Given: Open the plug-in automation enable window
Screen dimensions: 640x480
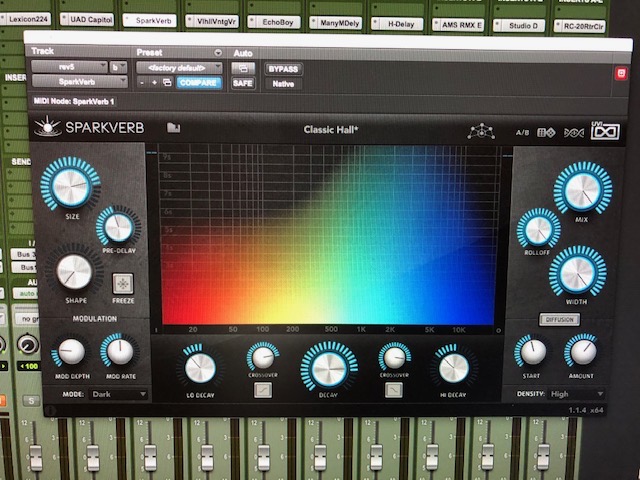Looking at the screenshot, I should coord(243,68).
